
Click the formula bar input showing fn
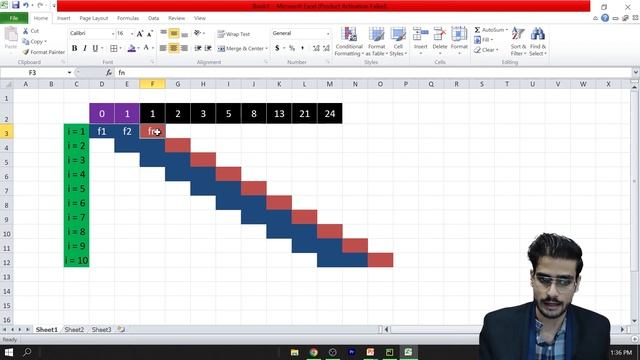pos(373,73)
